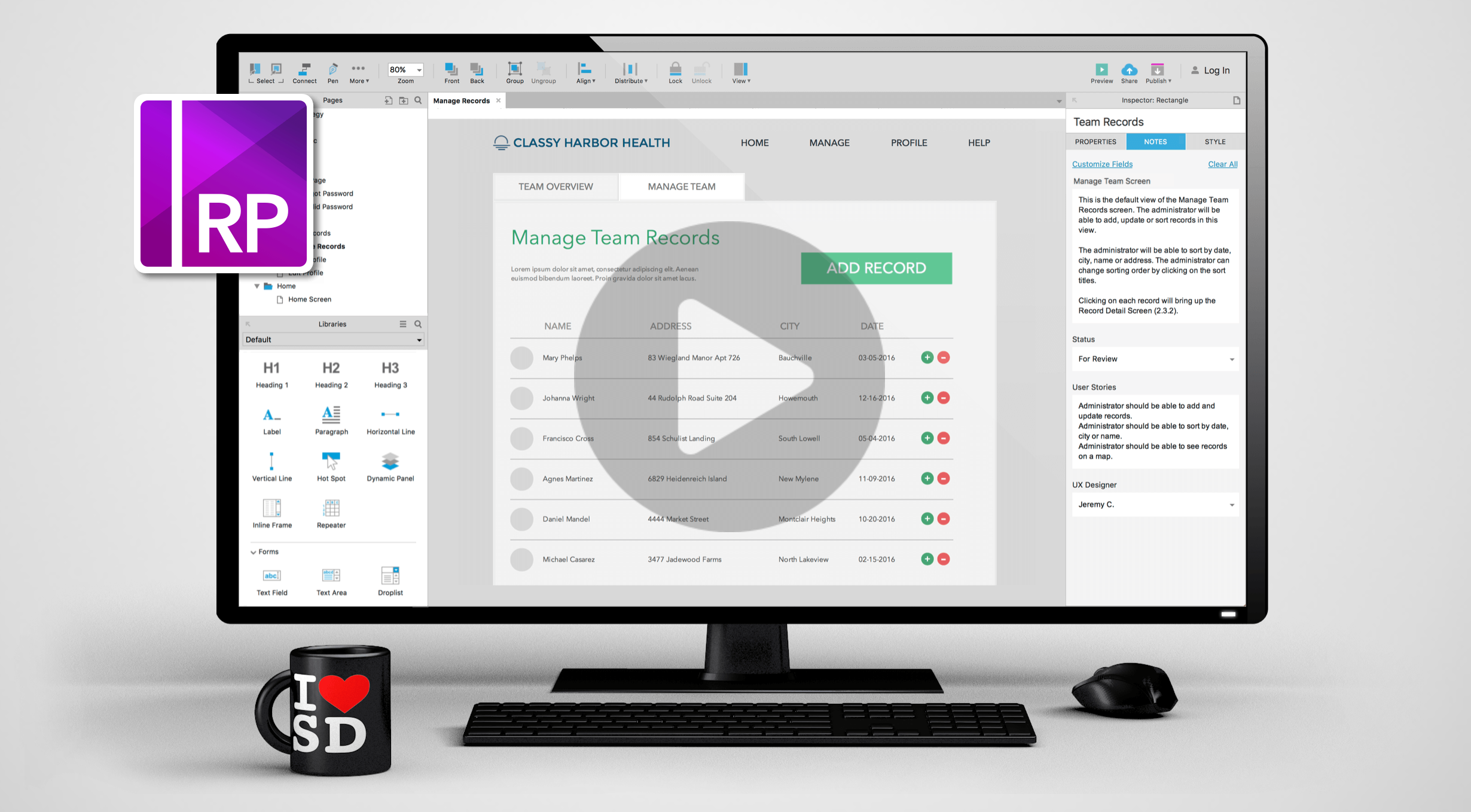Click HELP in the prototype navigation
This screenshot has height=812, width=1471.
[x=979, y=143]
